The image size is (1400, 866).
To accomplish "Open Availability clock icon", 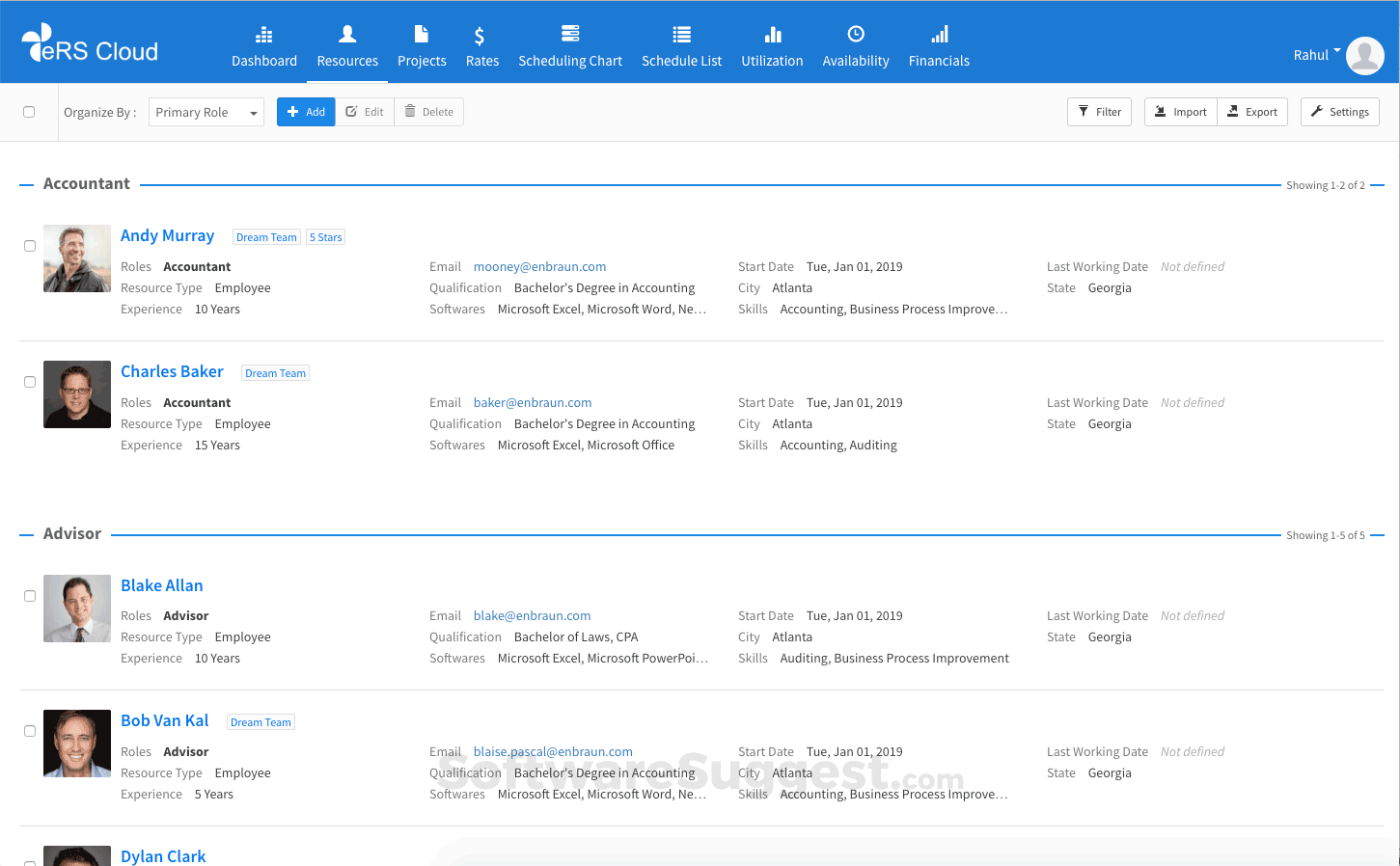I will (855, 35).
